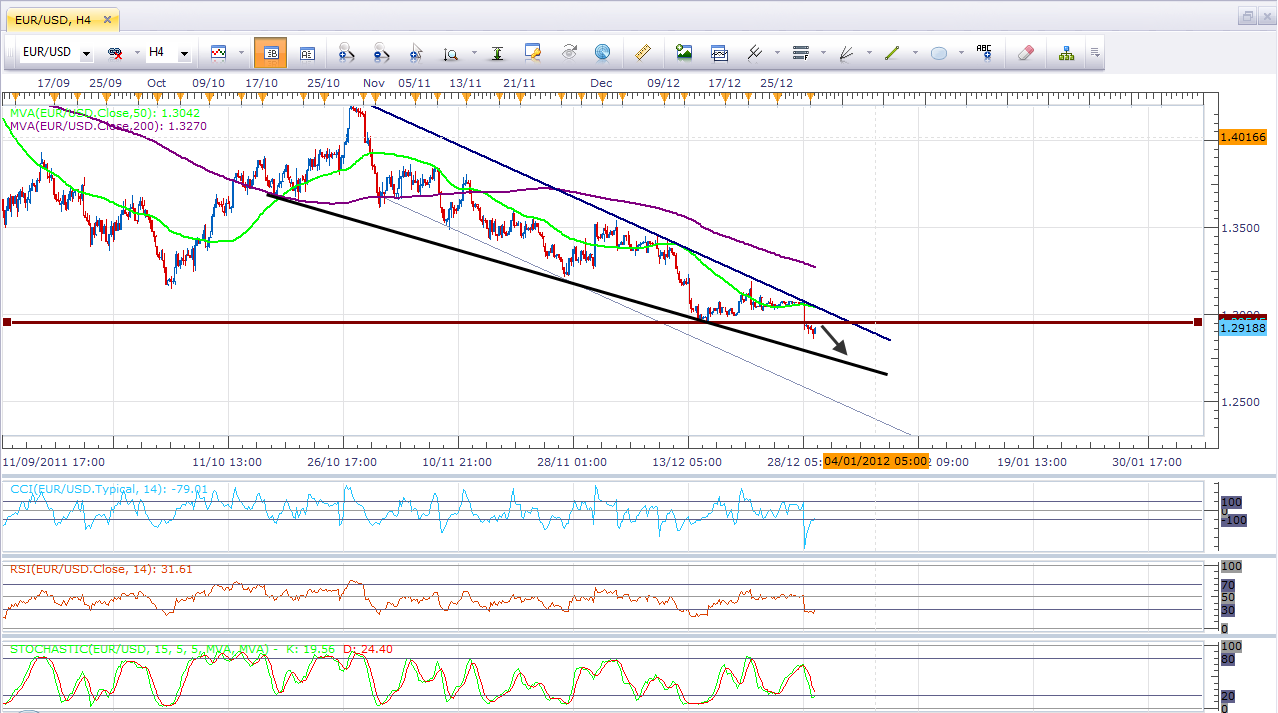Click the Nov label on top date ruler
1278x713 pixels.
coord(374,83)
